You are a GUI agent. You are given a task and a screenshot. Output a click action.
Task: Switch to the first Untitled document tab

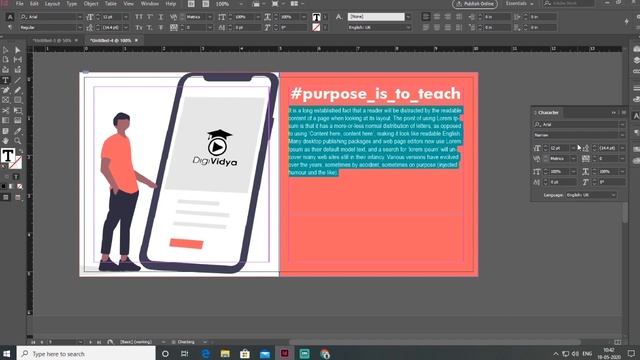point(52,40)
